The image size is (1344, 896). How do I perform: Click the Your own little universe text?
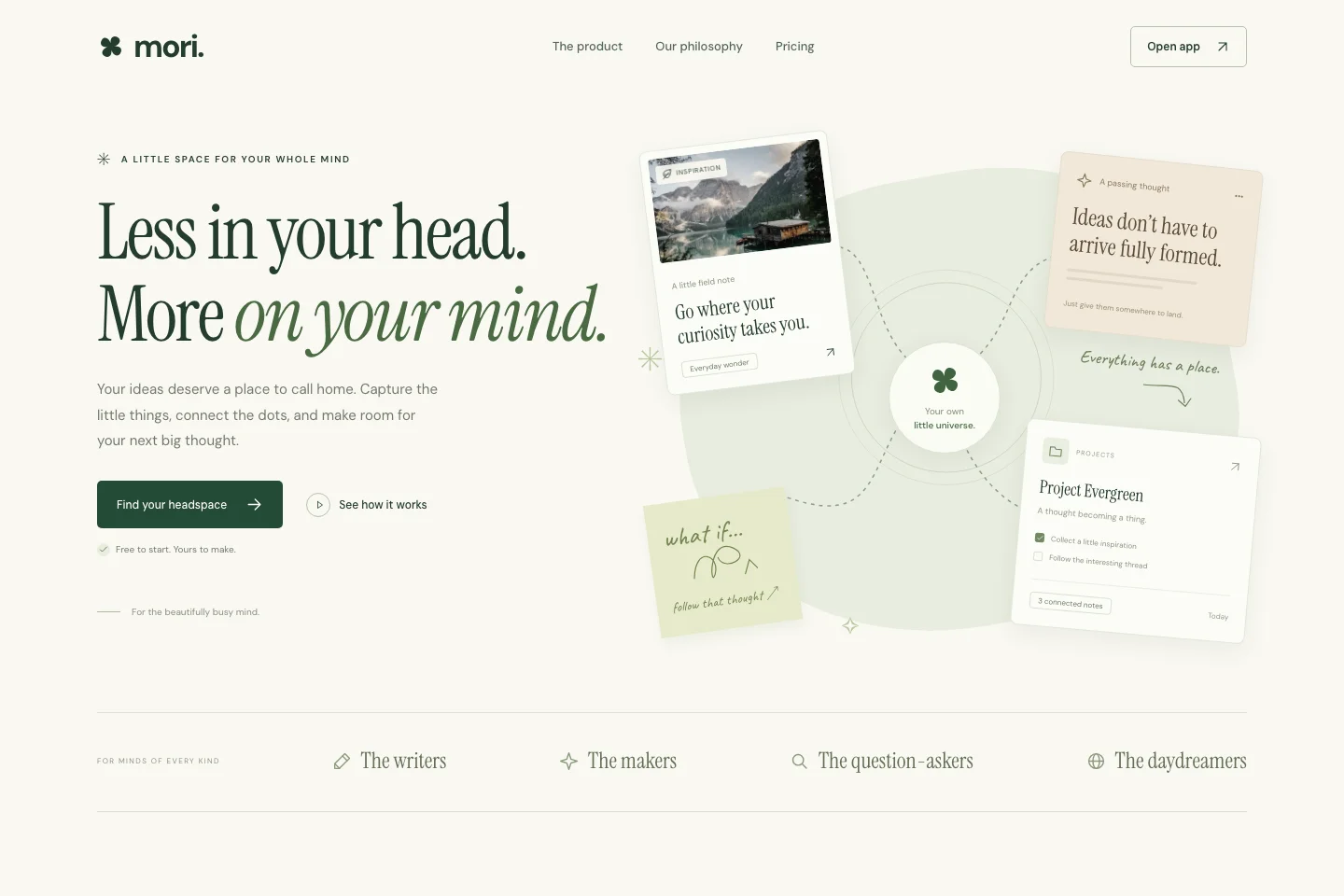[945, 418]
